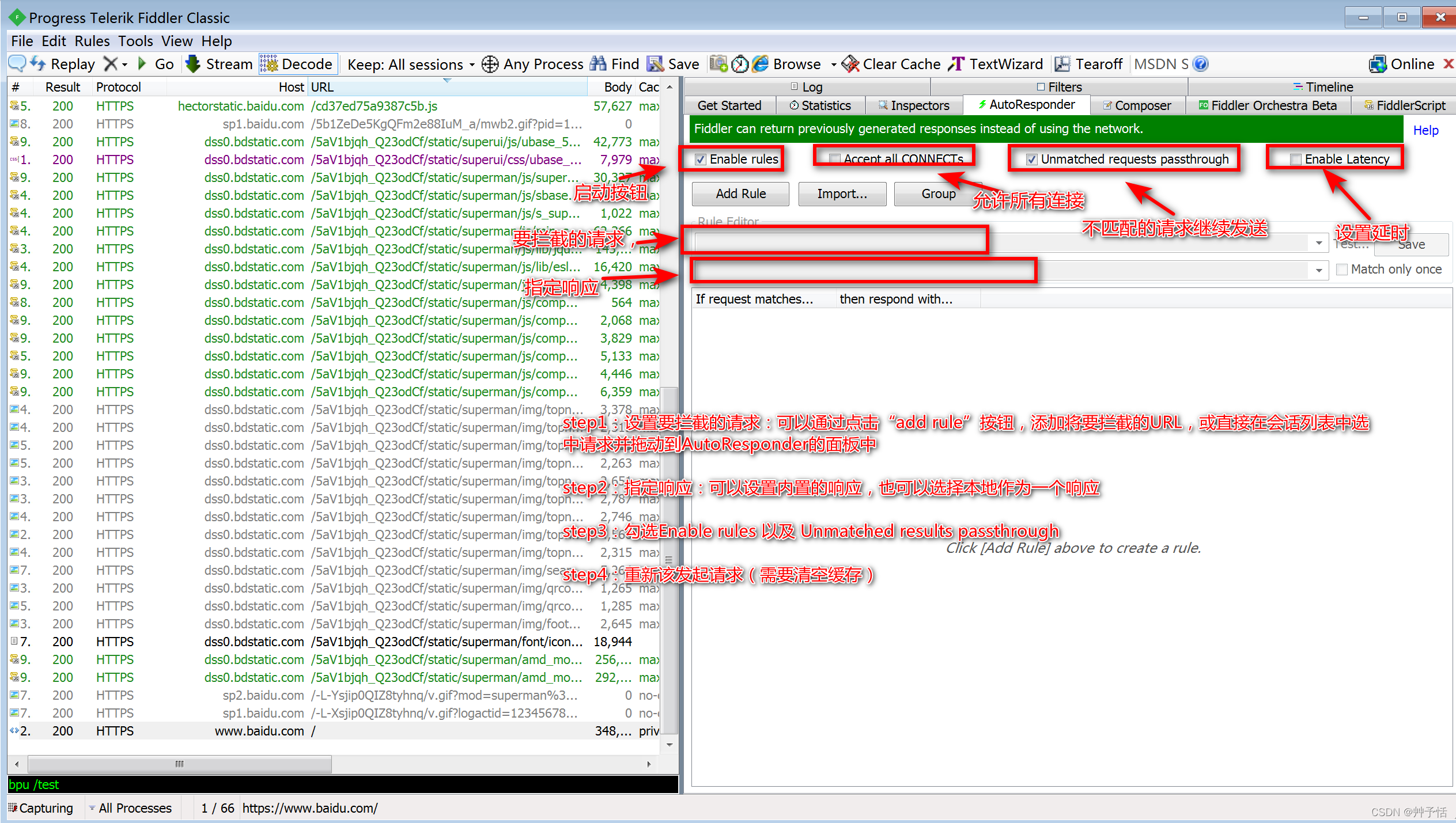Image resolution: width=1456 pixels, height=823 pixels.
Task: Click the Replay toolbar button
Action: [x=62, y=64]
